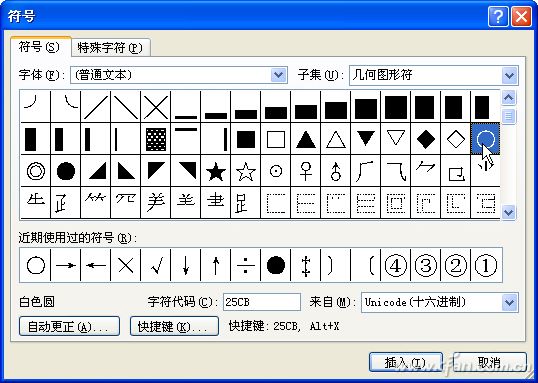Screen dimensions: 538x383
Task: Pick the dotted shade square symbol
Action: (156, 139)
